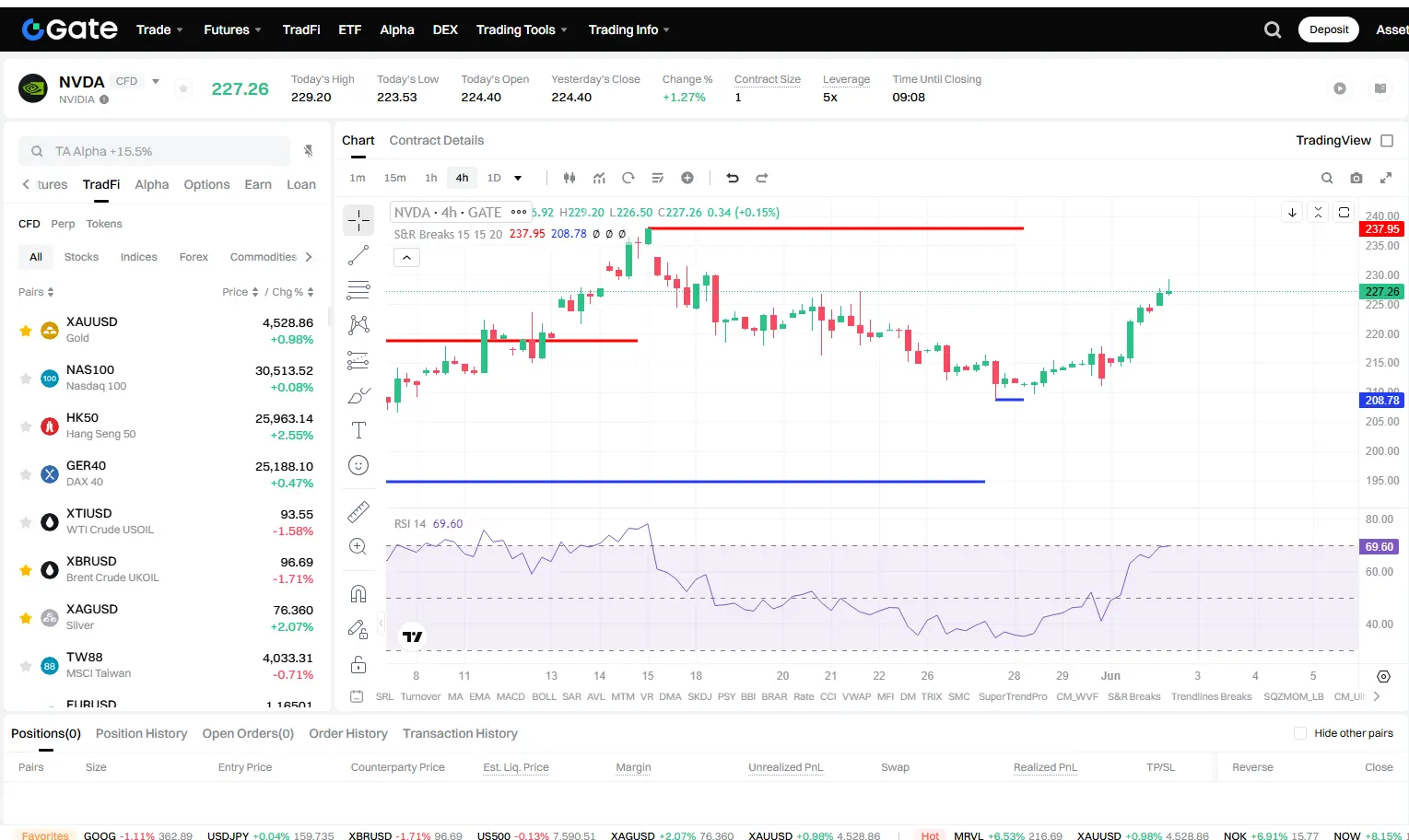This screenshot has width=1409, height=840.
Task: Select the 15m timeframe
Action: pyautogui.click(x=395, y=178)
